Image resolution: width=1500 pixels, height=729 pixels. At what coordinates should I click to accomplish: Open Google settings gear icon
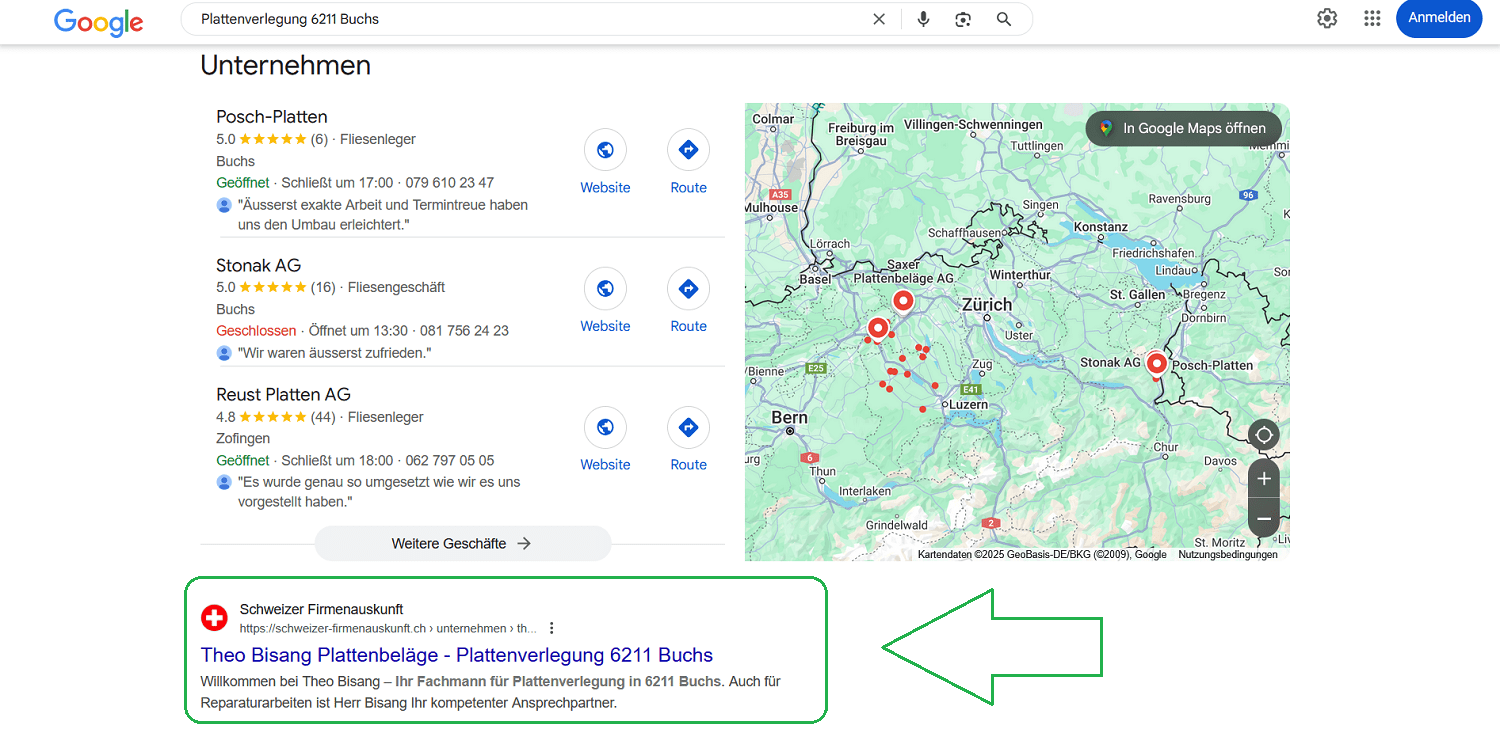tap(1327, 18)
